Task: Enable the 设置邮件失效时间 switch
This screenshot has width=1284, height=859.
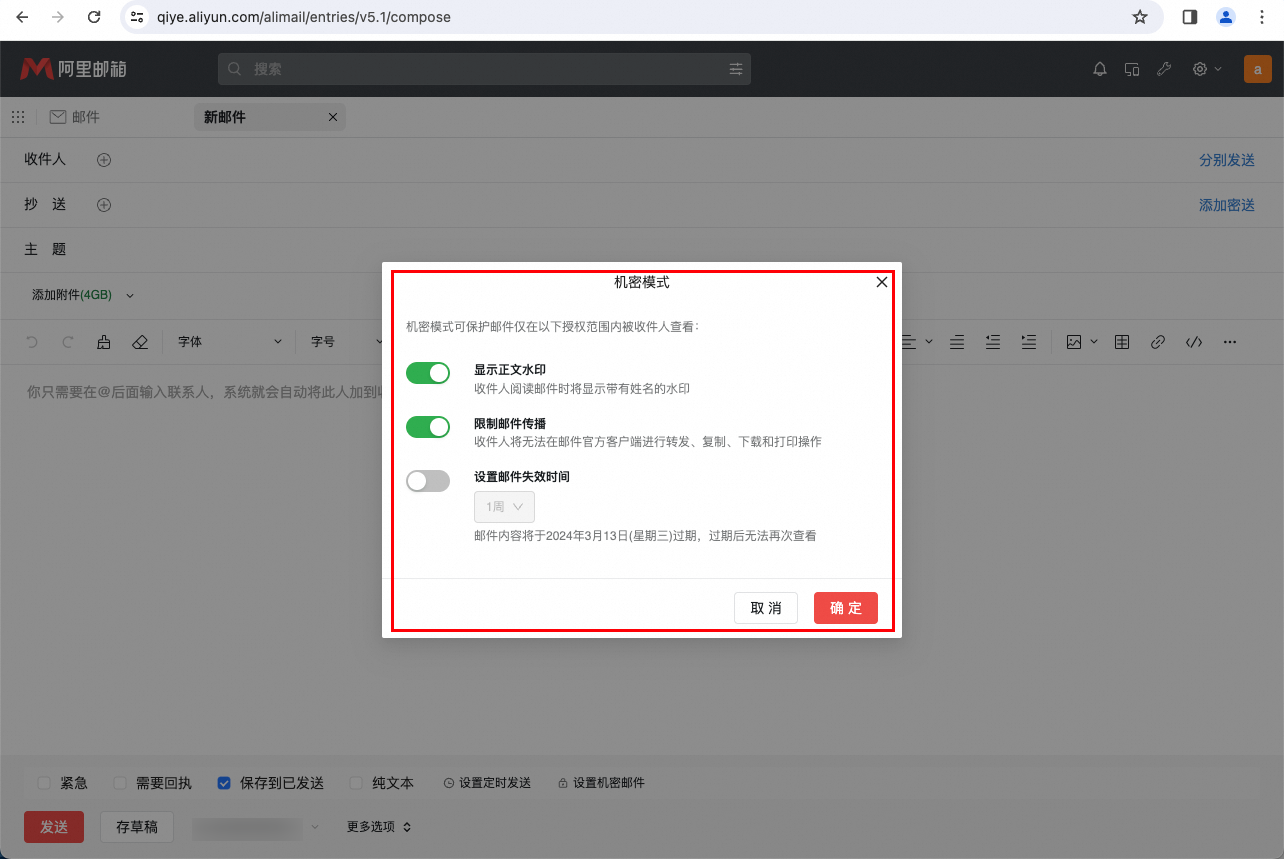Action: tap(428, 481)
